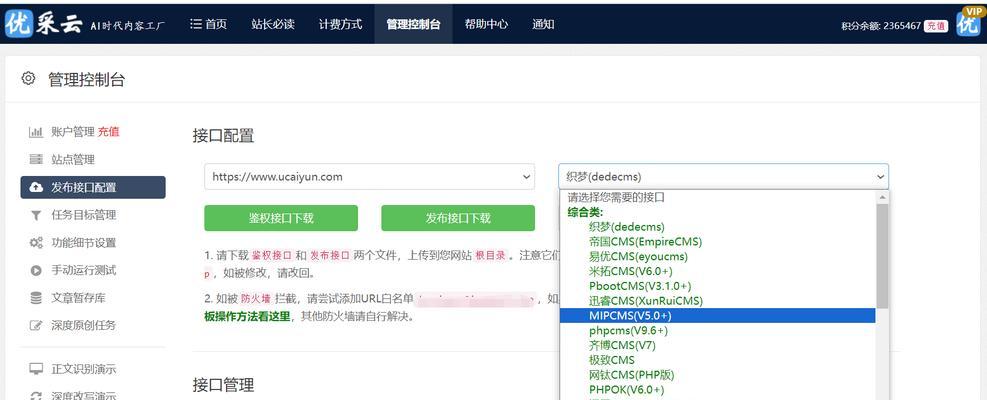987x400 pixels.
Task: Click the 接口配置 heading
Action: coord(223,135)
